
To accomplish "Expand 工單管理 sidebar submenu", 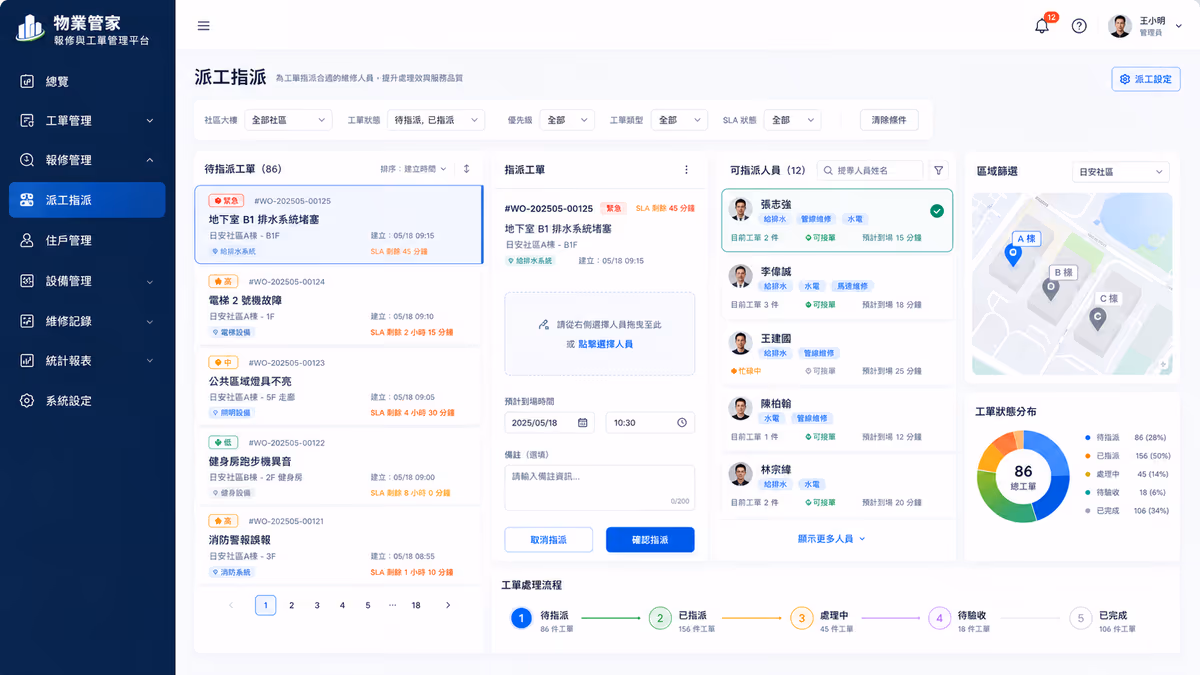I will (x=150, y=121).
